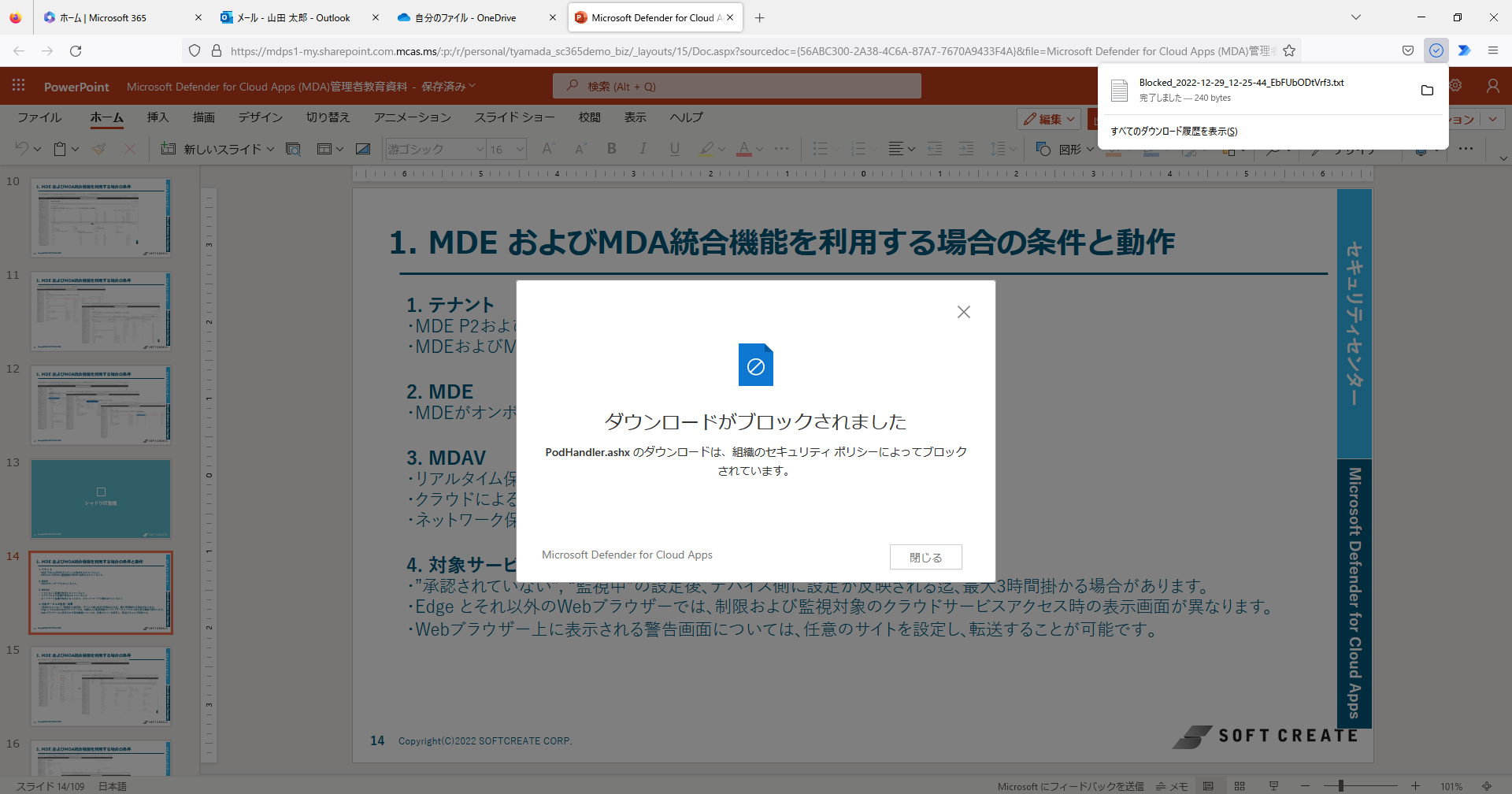This screenshot has height=794, width=1512.
Task: Show the downloaded file in its folder
Action: coord(1427,90)
